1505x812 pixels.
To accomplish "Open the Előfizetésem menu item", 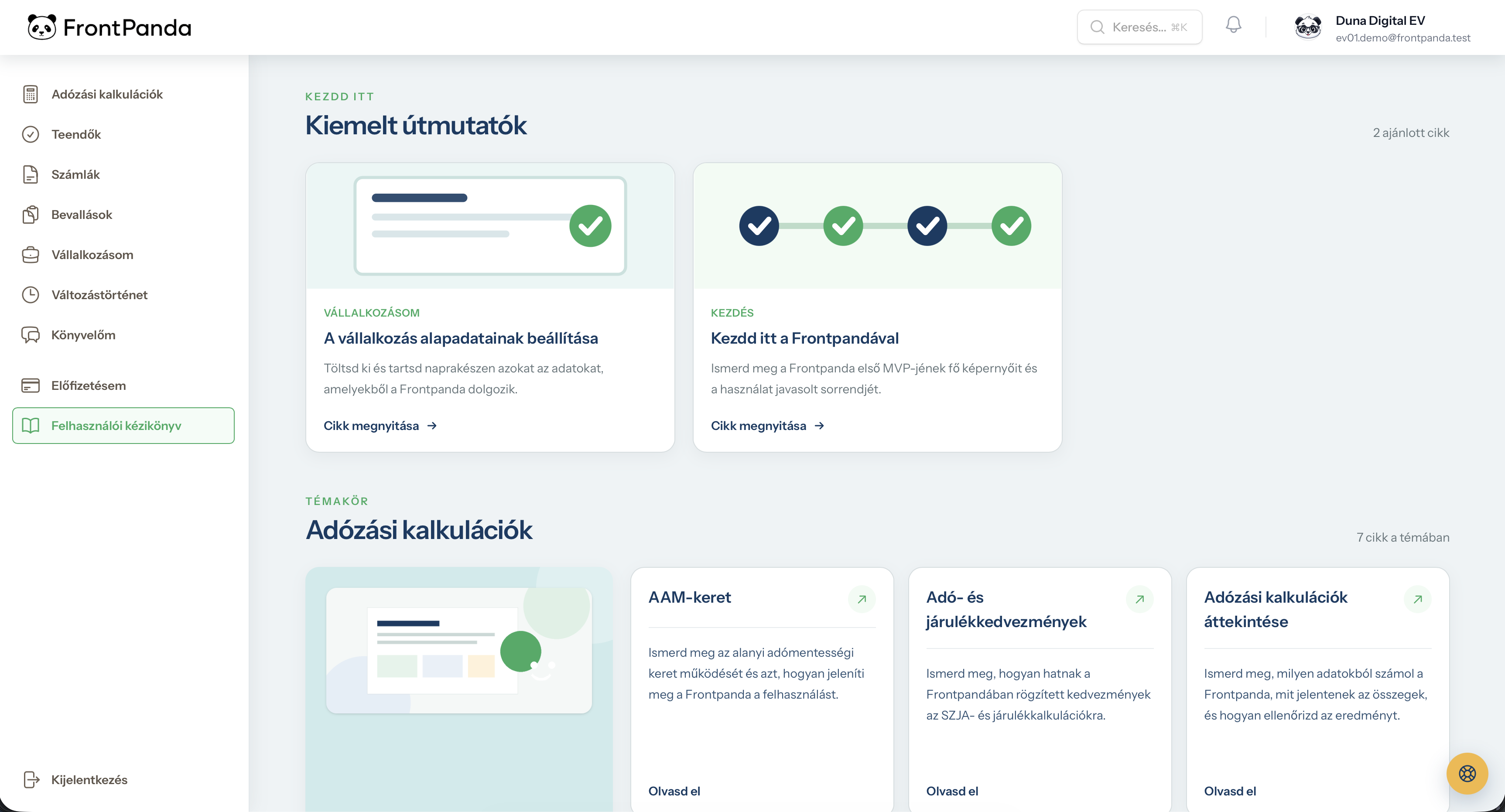I will pyautogui.click(x=123, y=386).
